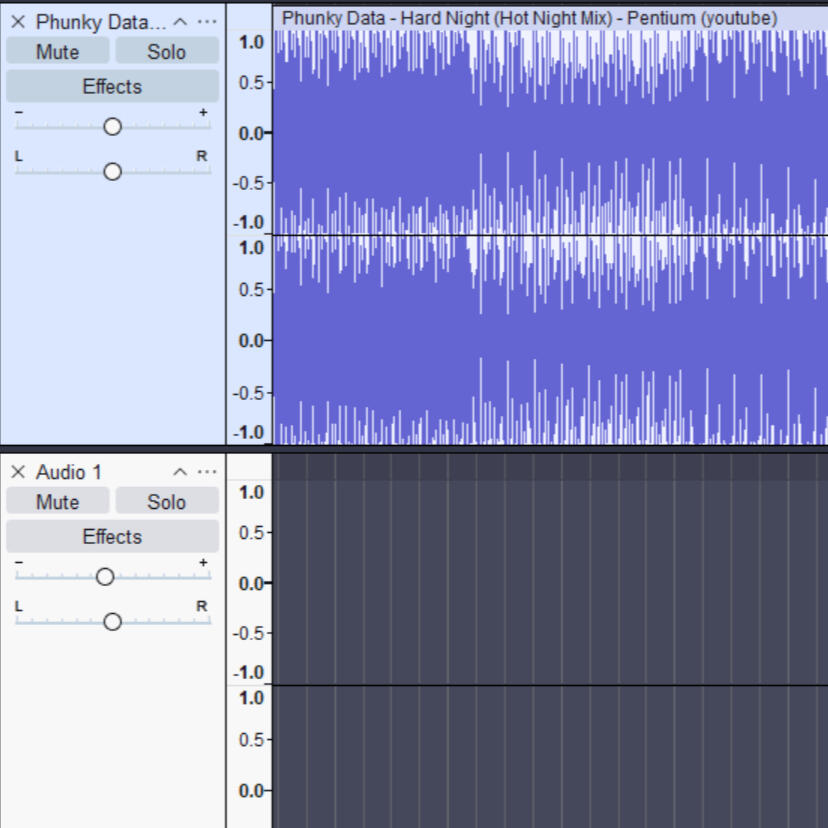This screenshot has width=828, height=828.
Task: Open Effects for Audio 1 track
Action: [112, 537]
